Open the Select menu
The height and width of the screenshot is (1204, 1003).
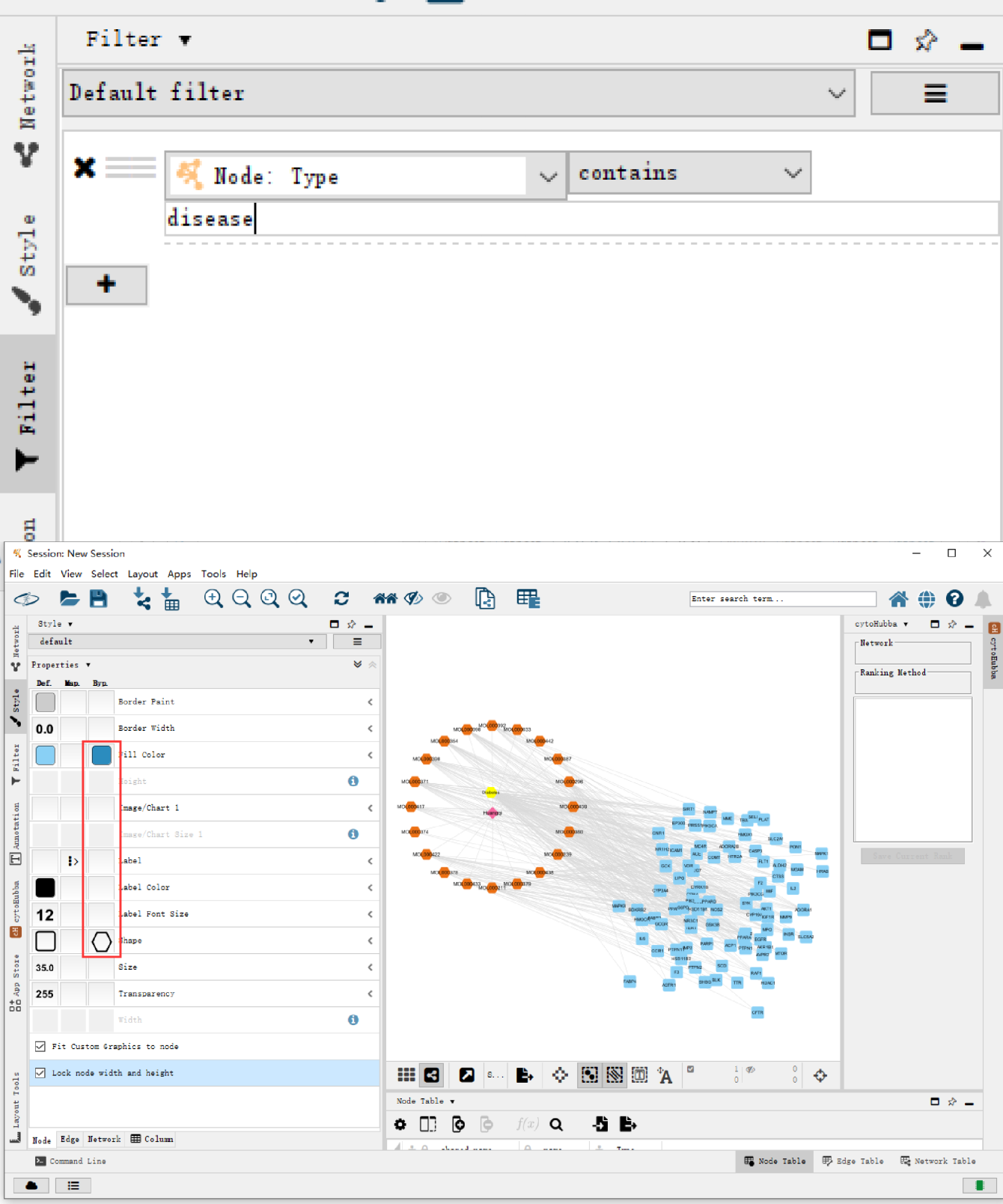[x=104, y=574]
